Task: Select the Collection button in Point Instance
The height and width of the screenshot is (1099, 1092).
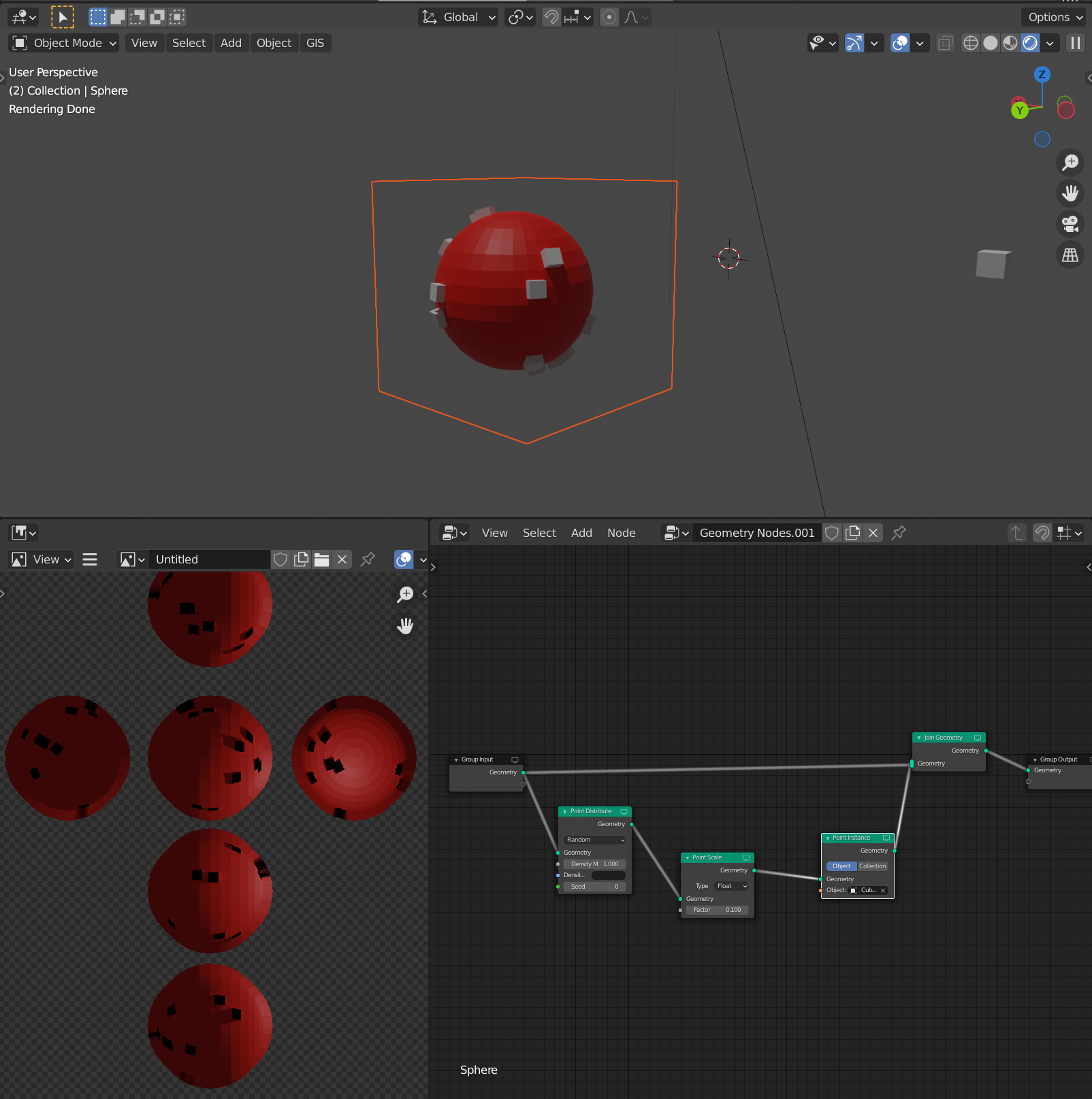Action: click(873, 866)
